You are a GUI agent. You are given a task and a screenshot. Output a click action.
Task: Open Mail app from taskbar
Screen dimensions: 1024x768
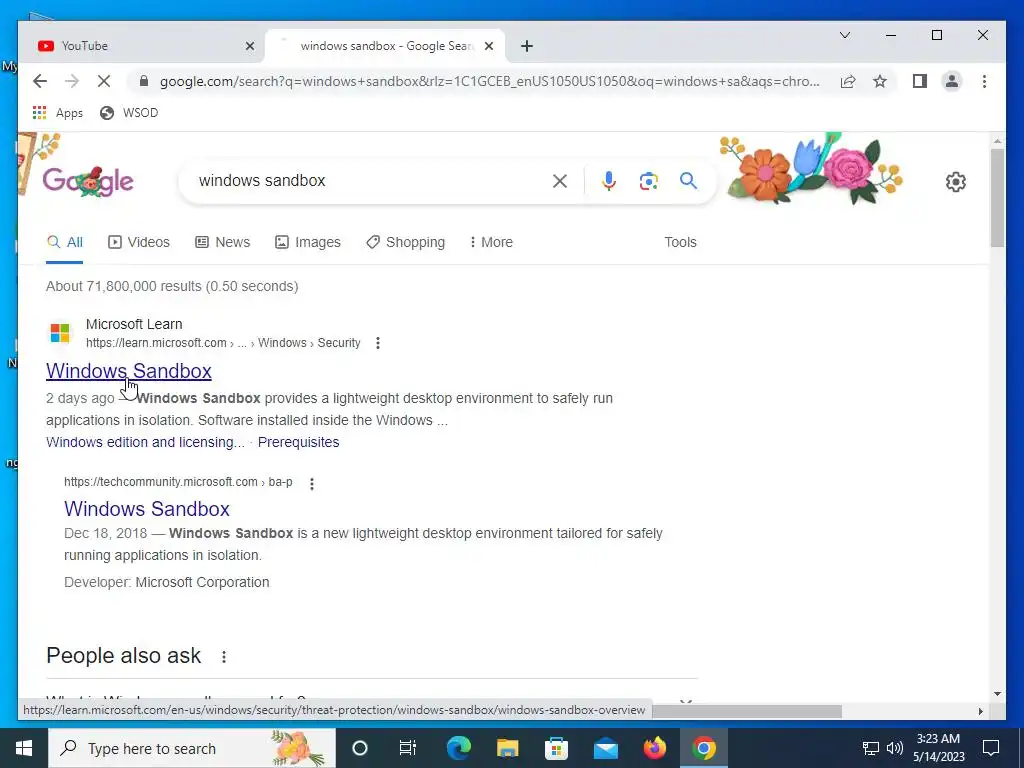605,748
